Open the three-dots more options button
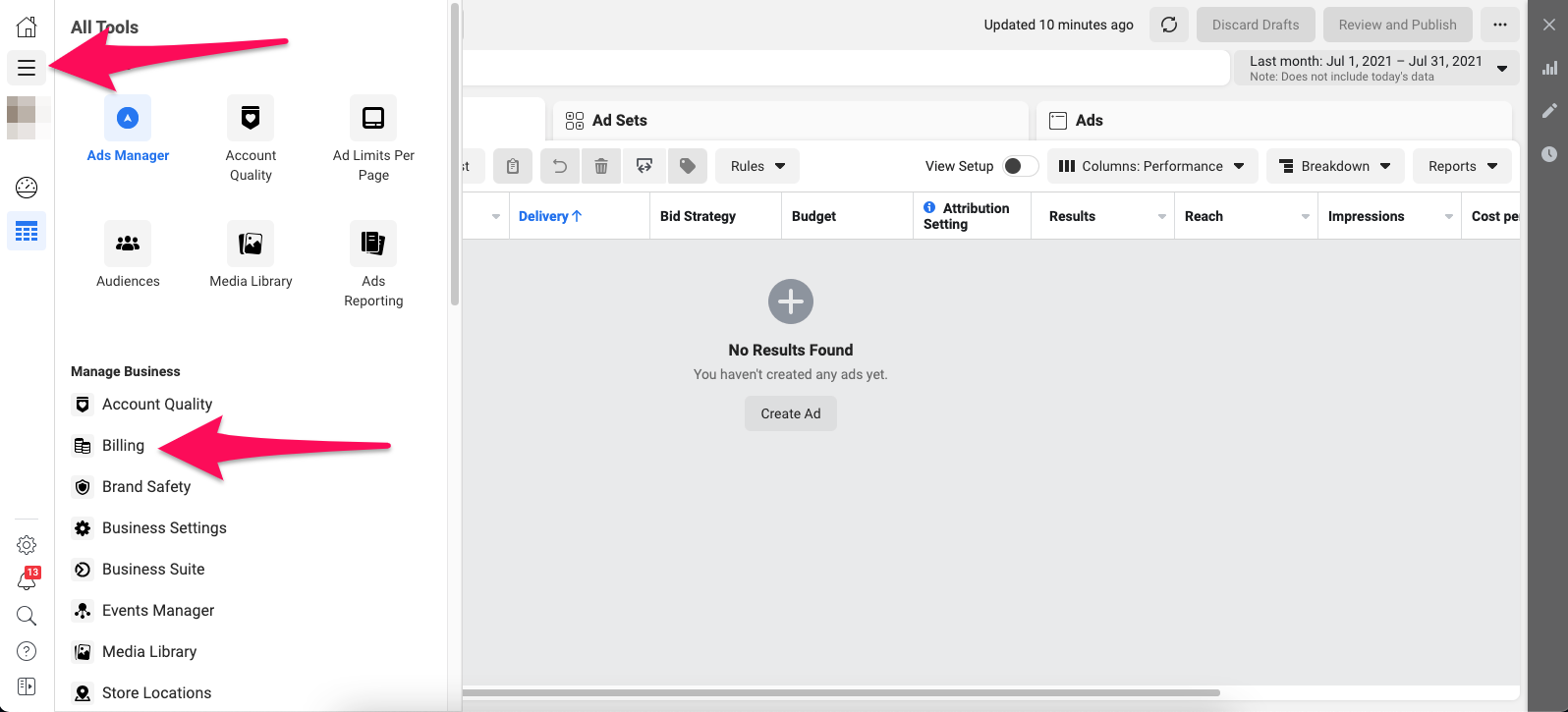This screenshot has height=712, width=1568. (1500, 25)
